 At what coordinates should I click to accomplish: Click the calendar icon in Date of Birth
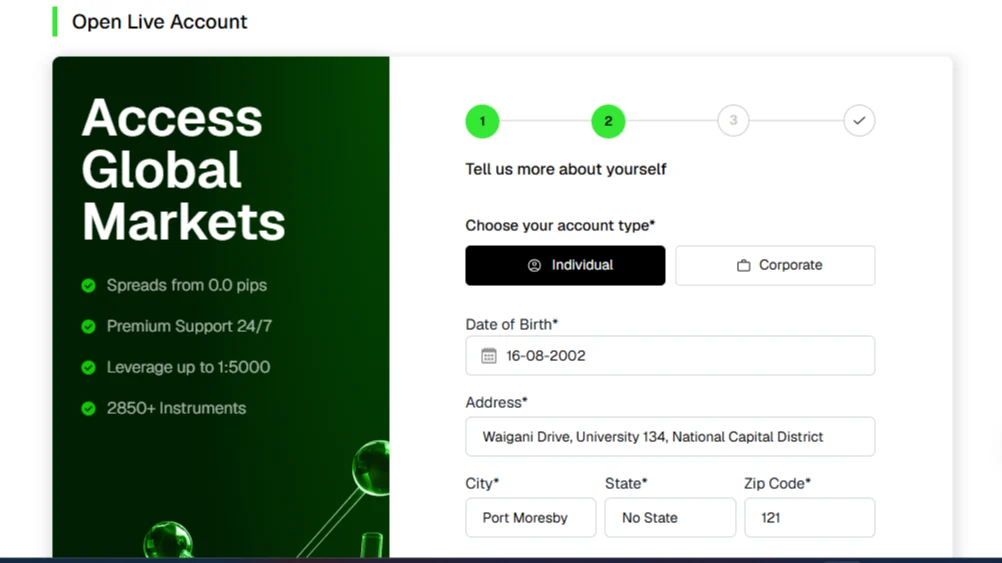point(488,356)
